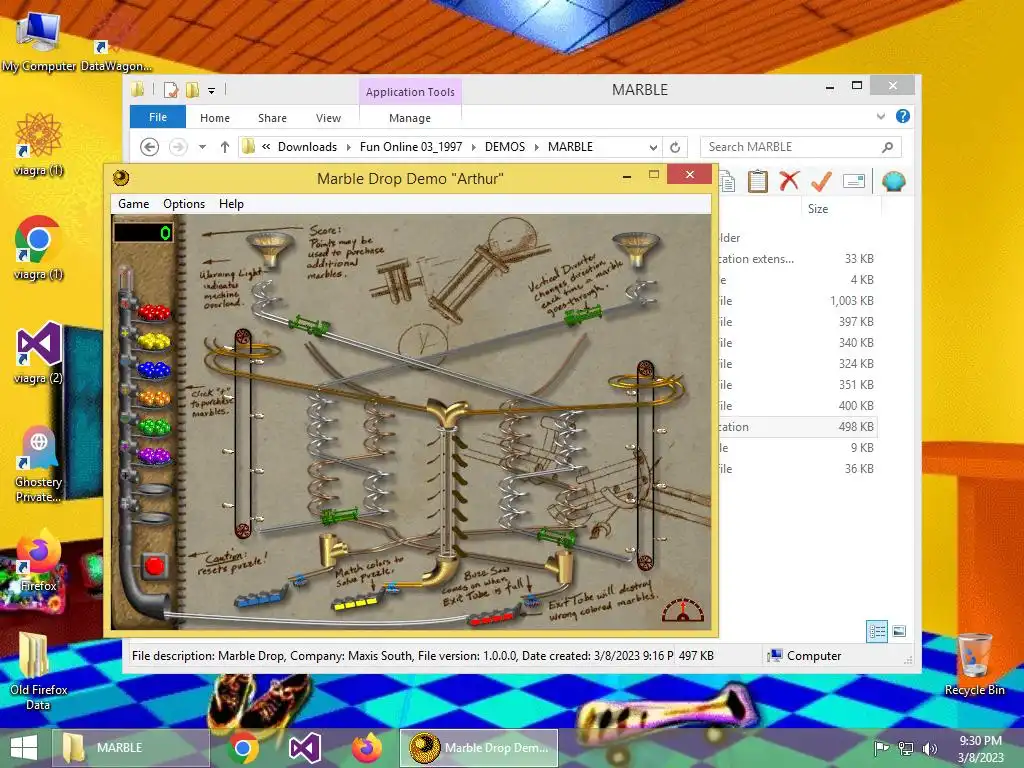Select the file sized 1,003 KB
Image resolution: width=1024 pixels, height=768 pixels.
tap(797, 301)
